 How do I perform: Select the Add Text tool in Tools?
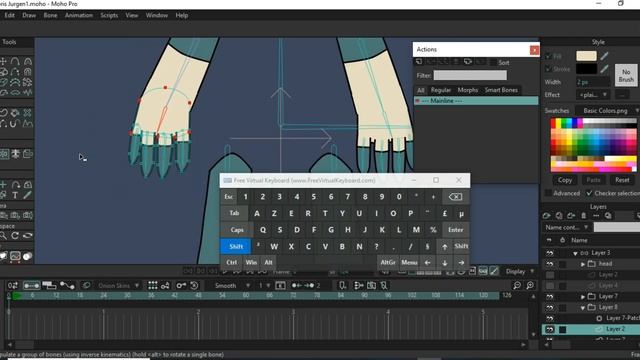[15, 195]
